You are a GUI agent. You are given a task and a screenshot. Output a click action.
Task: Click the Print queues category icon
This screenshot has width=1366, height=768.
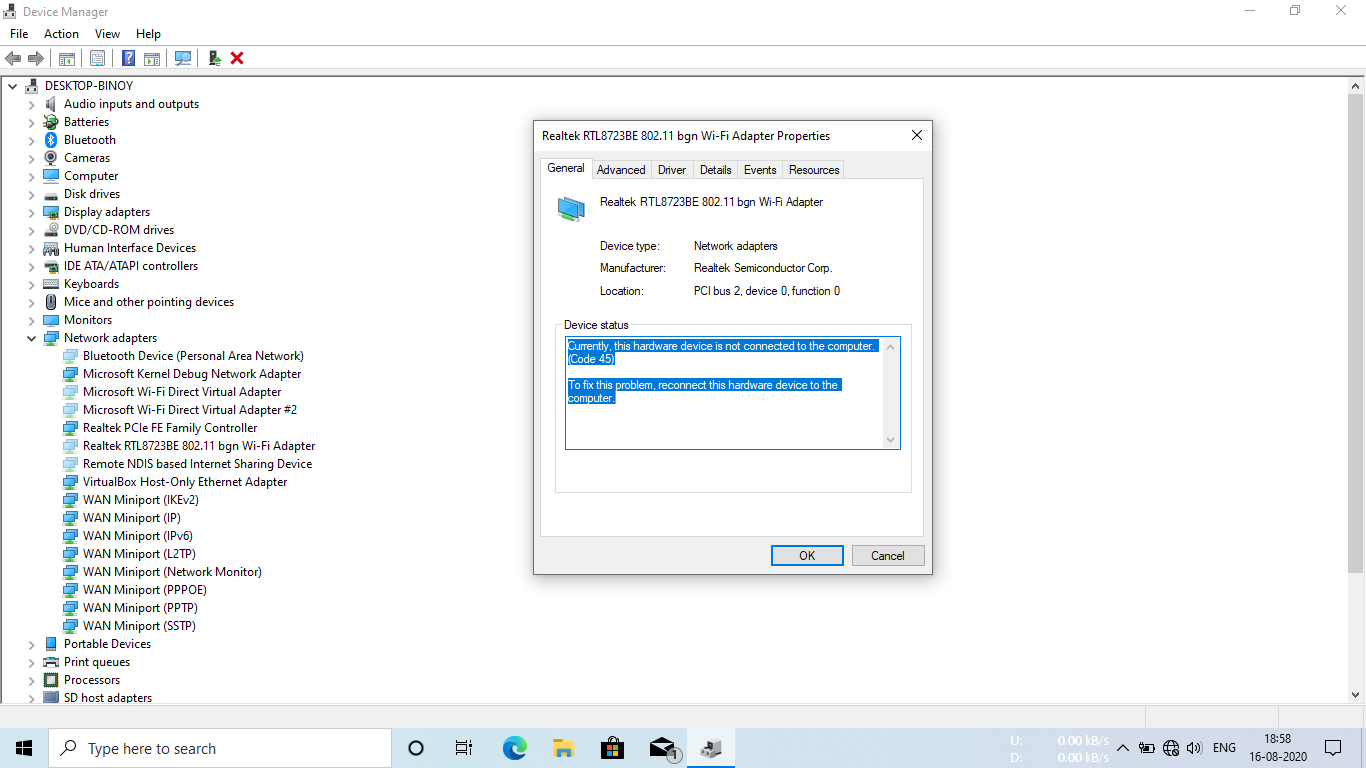click(51, 662)
